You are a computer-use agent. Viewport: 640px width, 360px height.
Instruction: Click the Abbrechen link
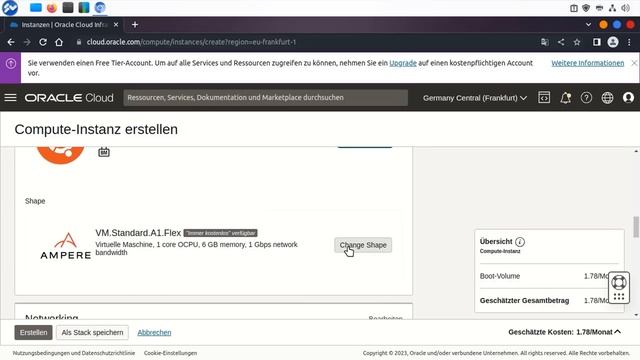(154, 333)
